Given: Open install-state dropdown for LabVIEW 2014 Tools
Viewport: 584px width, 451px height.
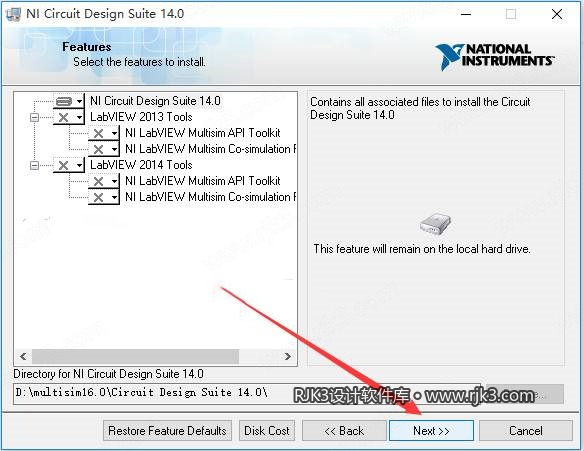Looking at the screenshot, I should click(x=69, y=165).
